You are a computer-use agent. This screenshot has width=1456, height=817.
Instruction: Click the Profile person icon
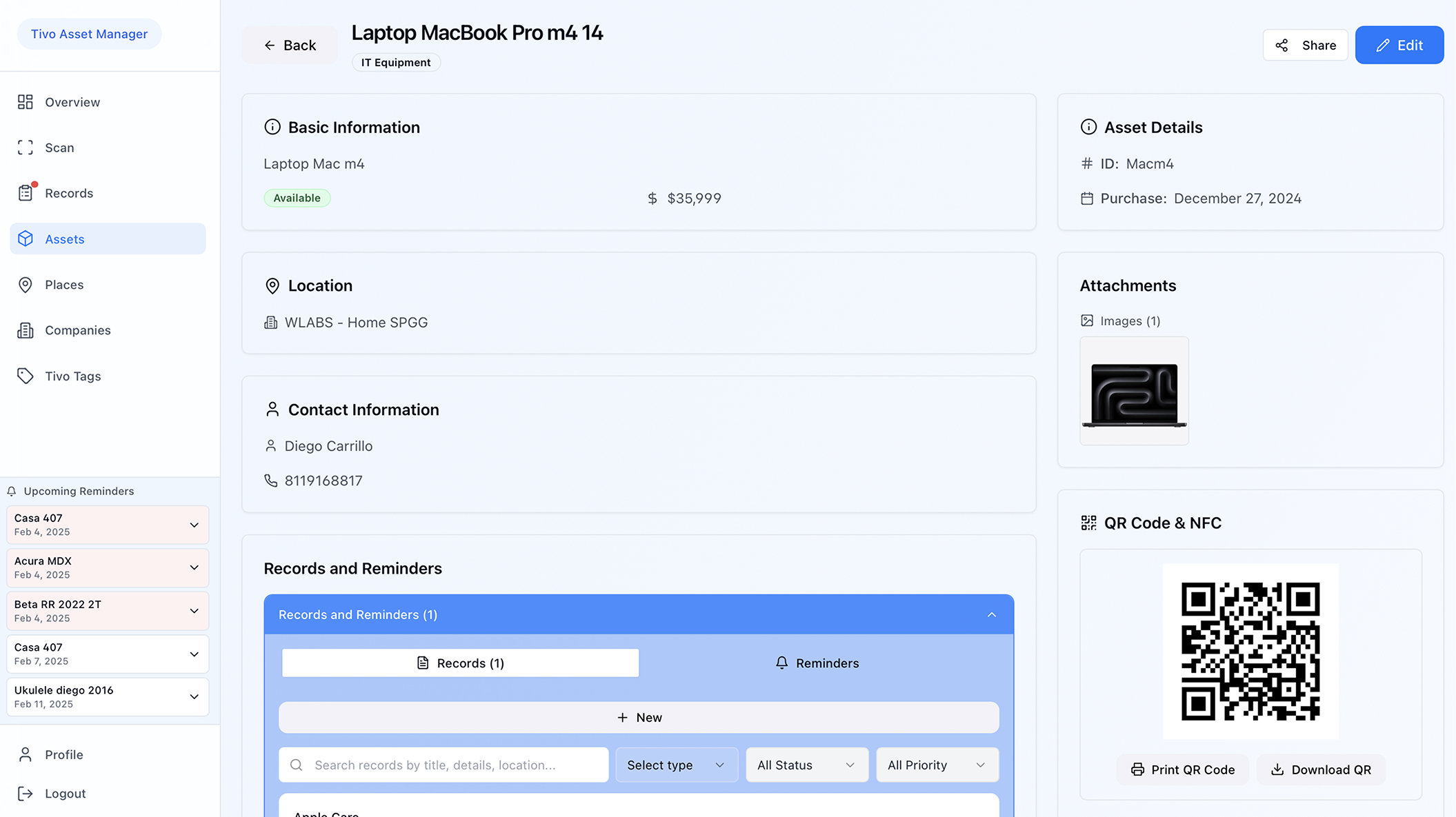click(26, 755)
